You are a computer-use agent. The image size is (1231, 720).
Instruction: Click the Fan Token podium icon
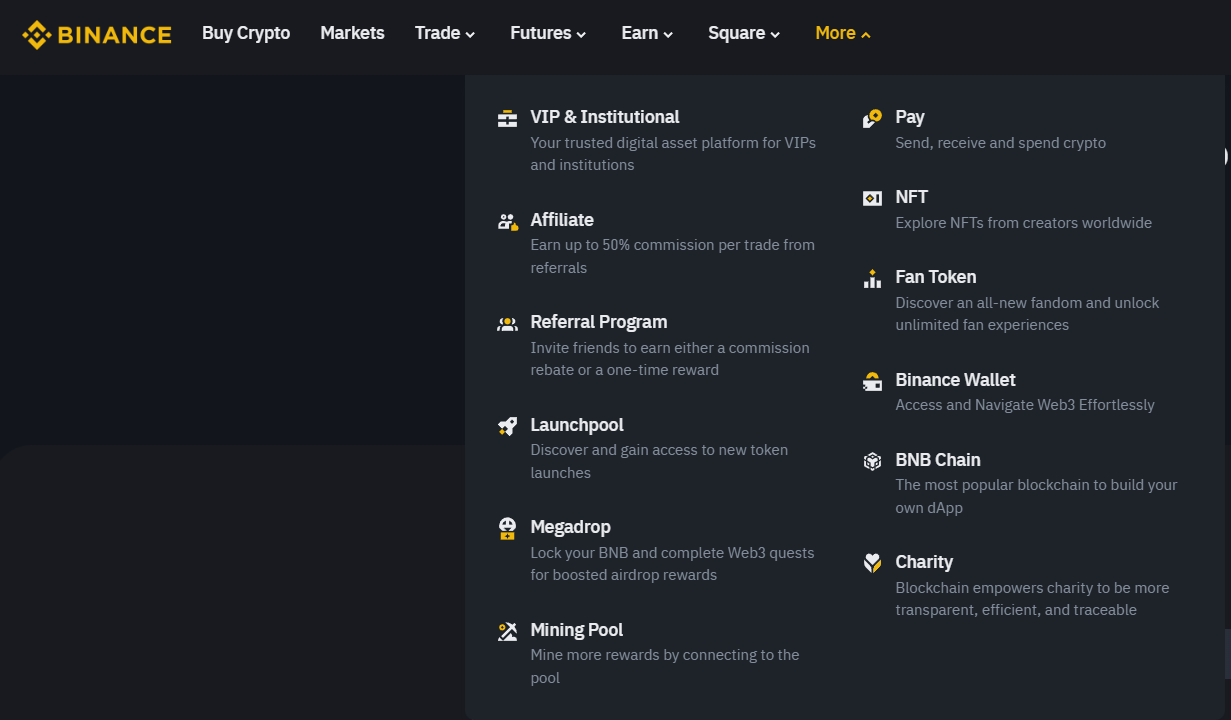click(x=872, y=279)
